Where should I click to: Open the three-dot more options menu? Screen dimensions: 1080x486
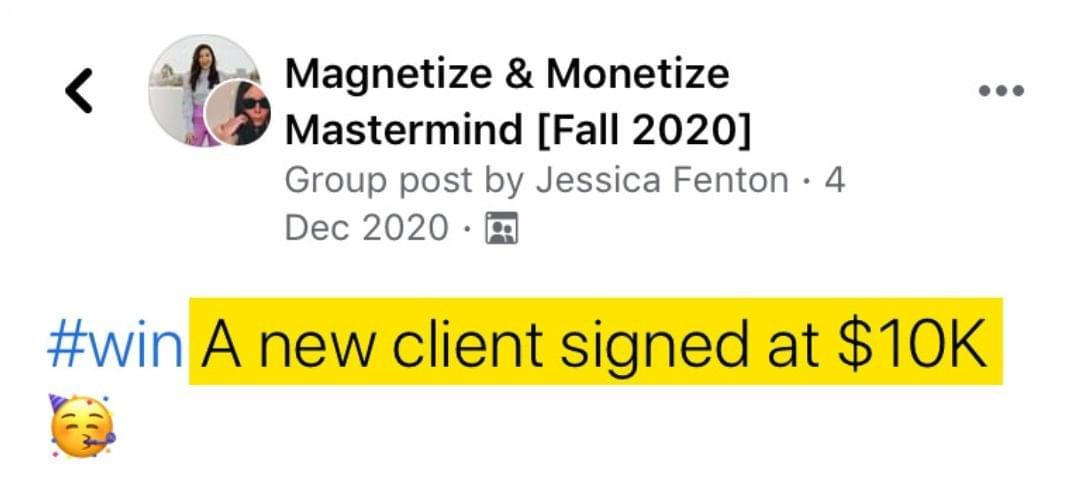(x=1001, y=90)
